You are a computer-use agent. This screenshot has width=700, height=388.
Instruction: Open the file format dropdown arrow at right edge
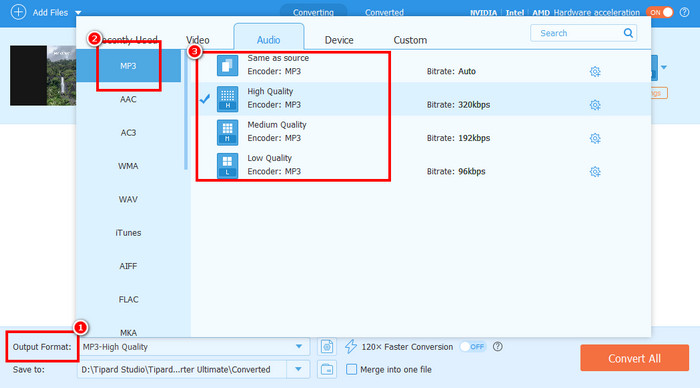click(x=664, y=67)
